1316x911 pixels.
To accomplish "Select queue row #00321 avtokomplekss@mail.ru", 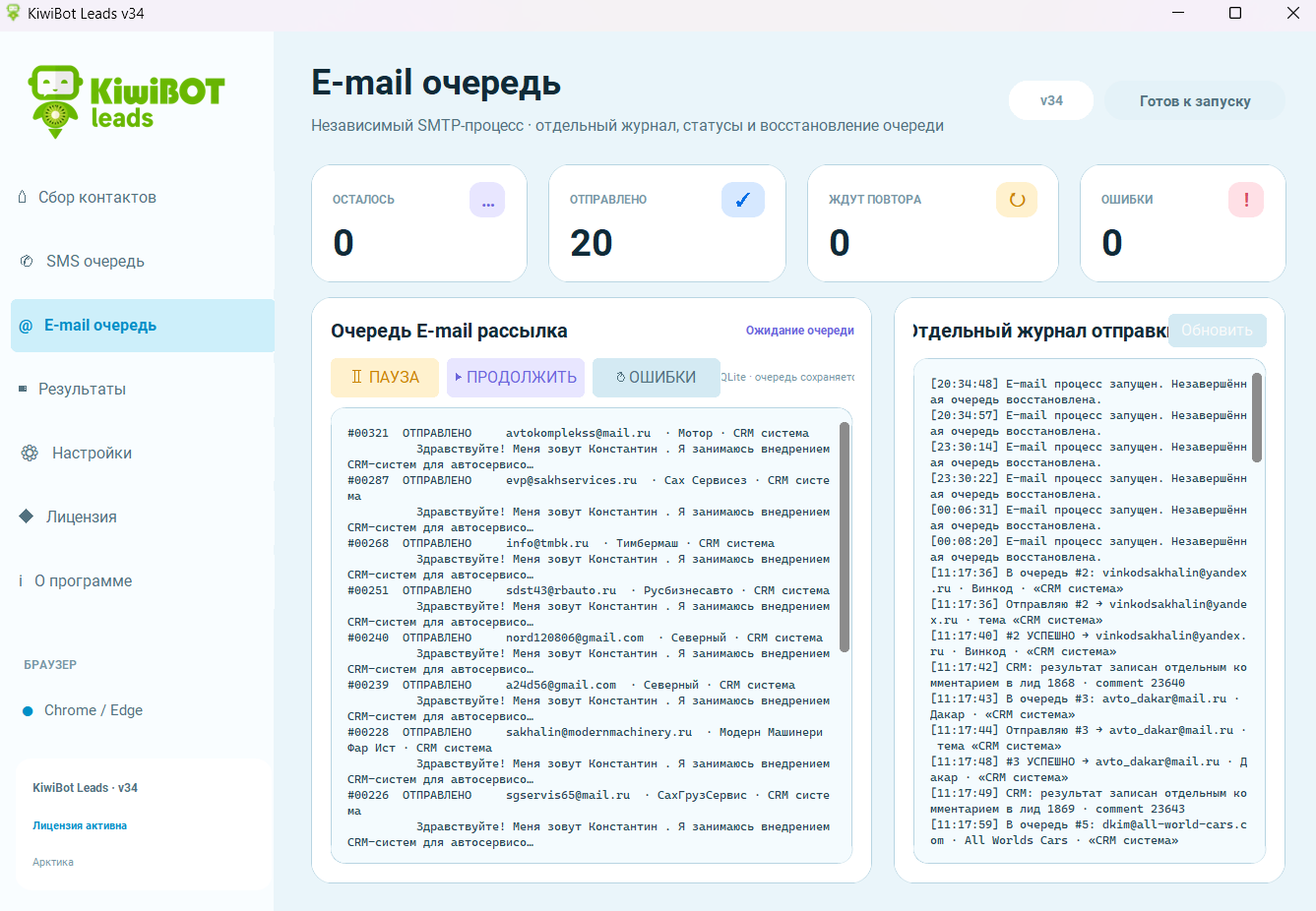I will tap(589, 449).
